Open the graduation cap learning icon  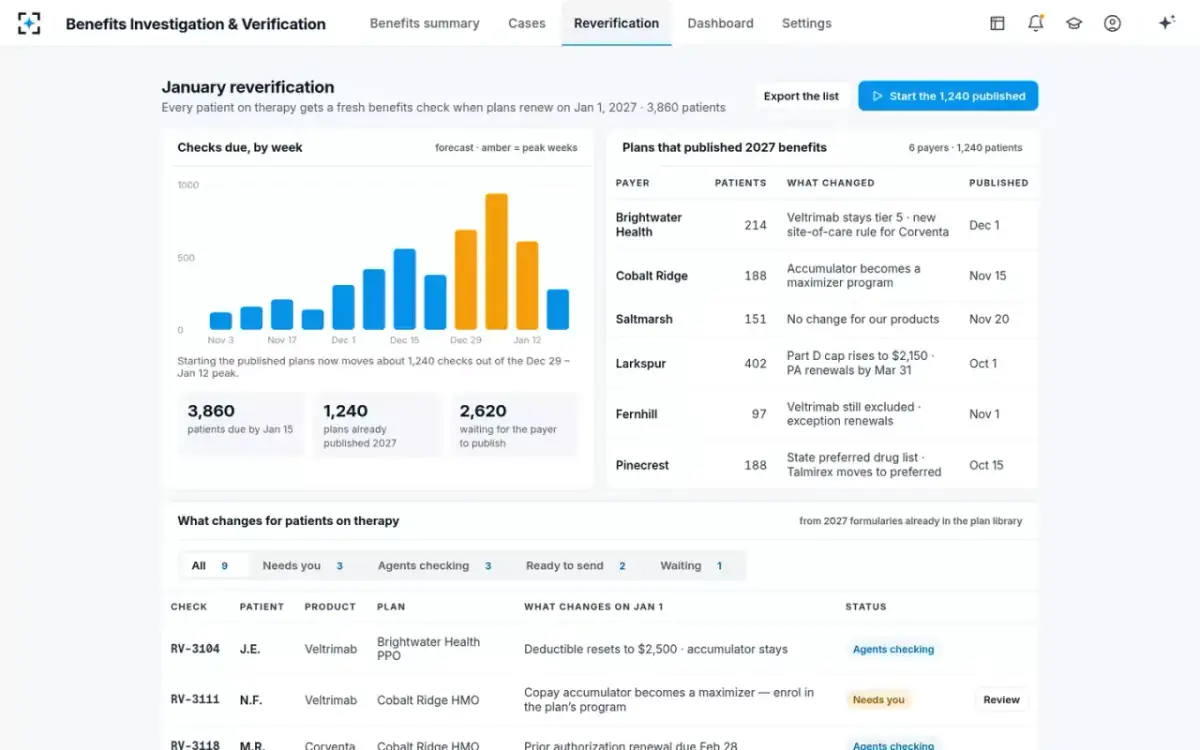click(1074, 23)
